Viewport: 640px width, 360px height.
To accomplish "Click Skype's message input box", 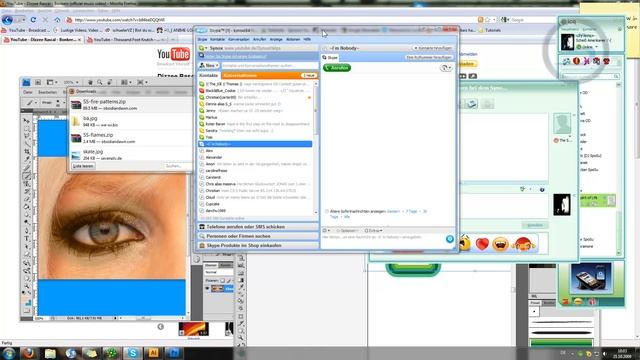I will click(x=383, y=239).
